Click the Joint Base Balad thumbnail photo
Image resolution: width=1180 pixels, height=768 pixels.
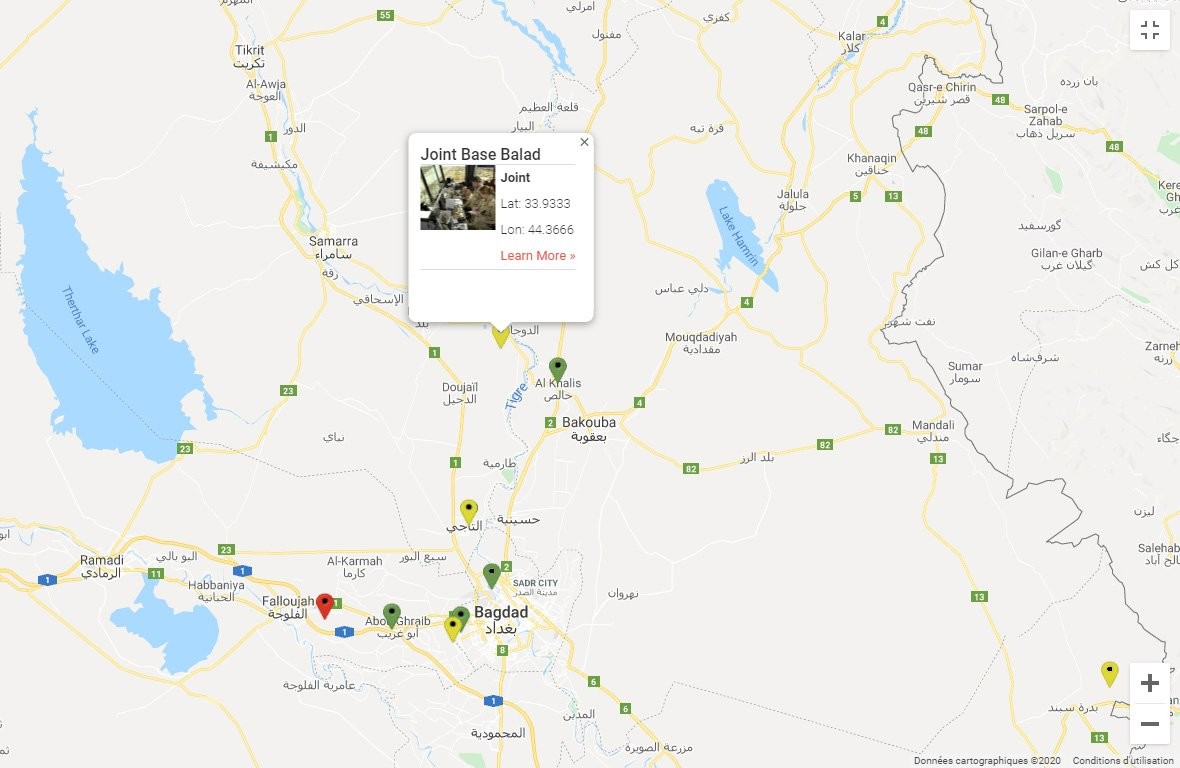458,198
